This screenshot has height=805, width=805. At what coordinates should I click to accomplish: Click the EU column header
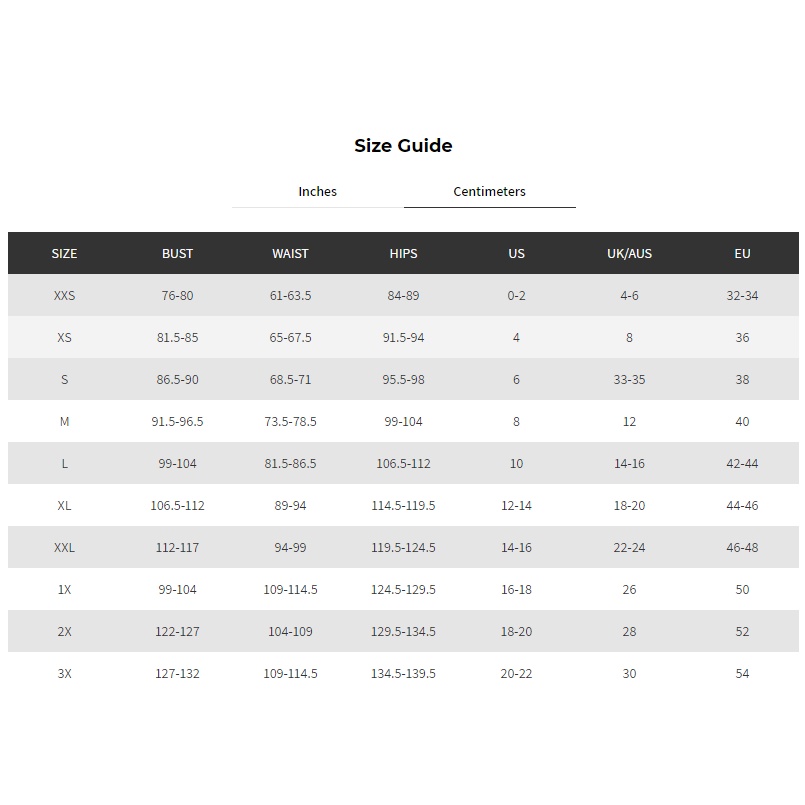pos(742,253)
